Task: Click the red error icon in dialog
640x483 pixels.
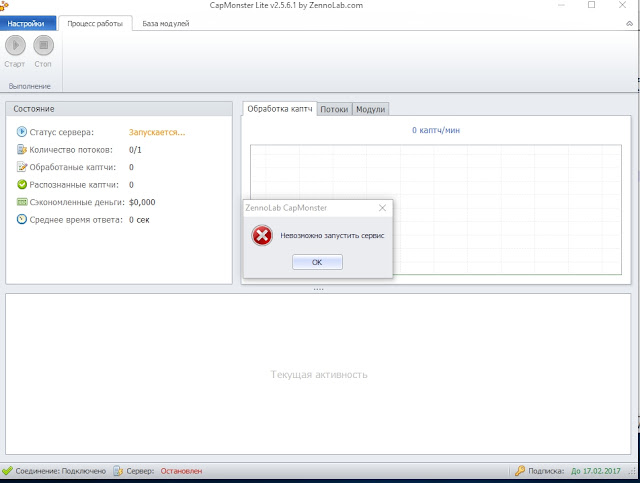Action: (x=262, y=236)
